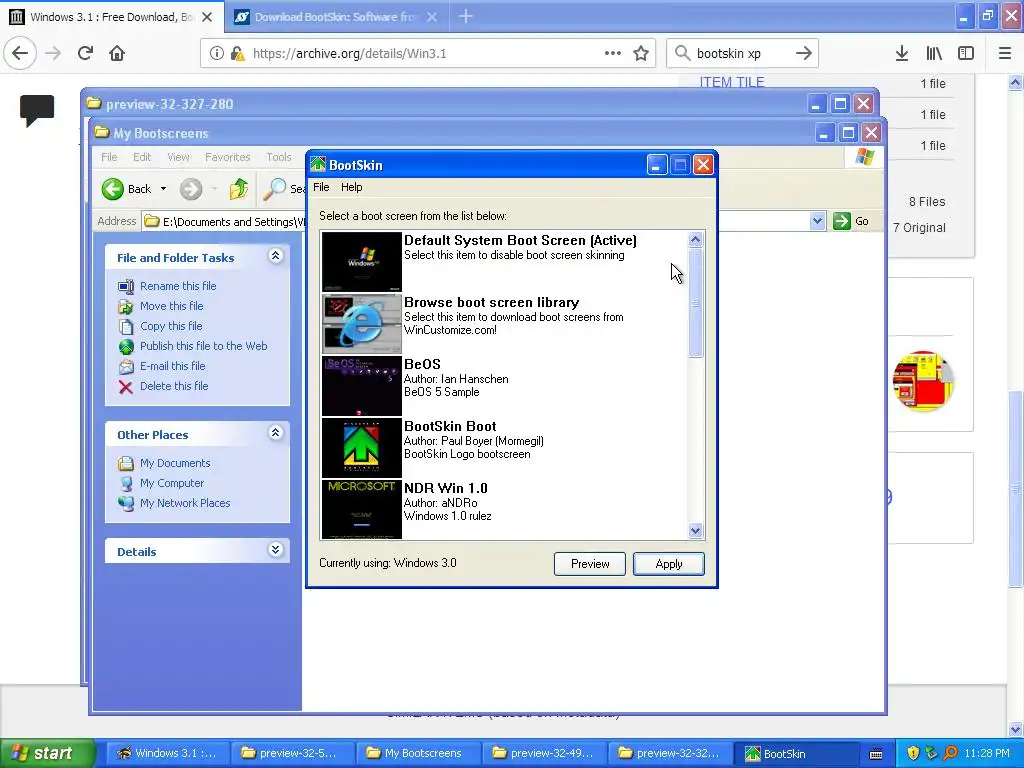Click the colorful circular avatar image on page
The height and width of the screenshot is (768, 1024).
click(x=923, y=382)
